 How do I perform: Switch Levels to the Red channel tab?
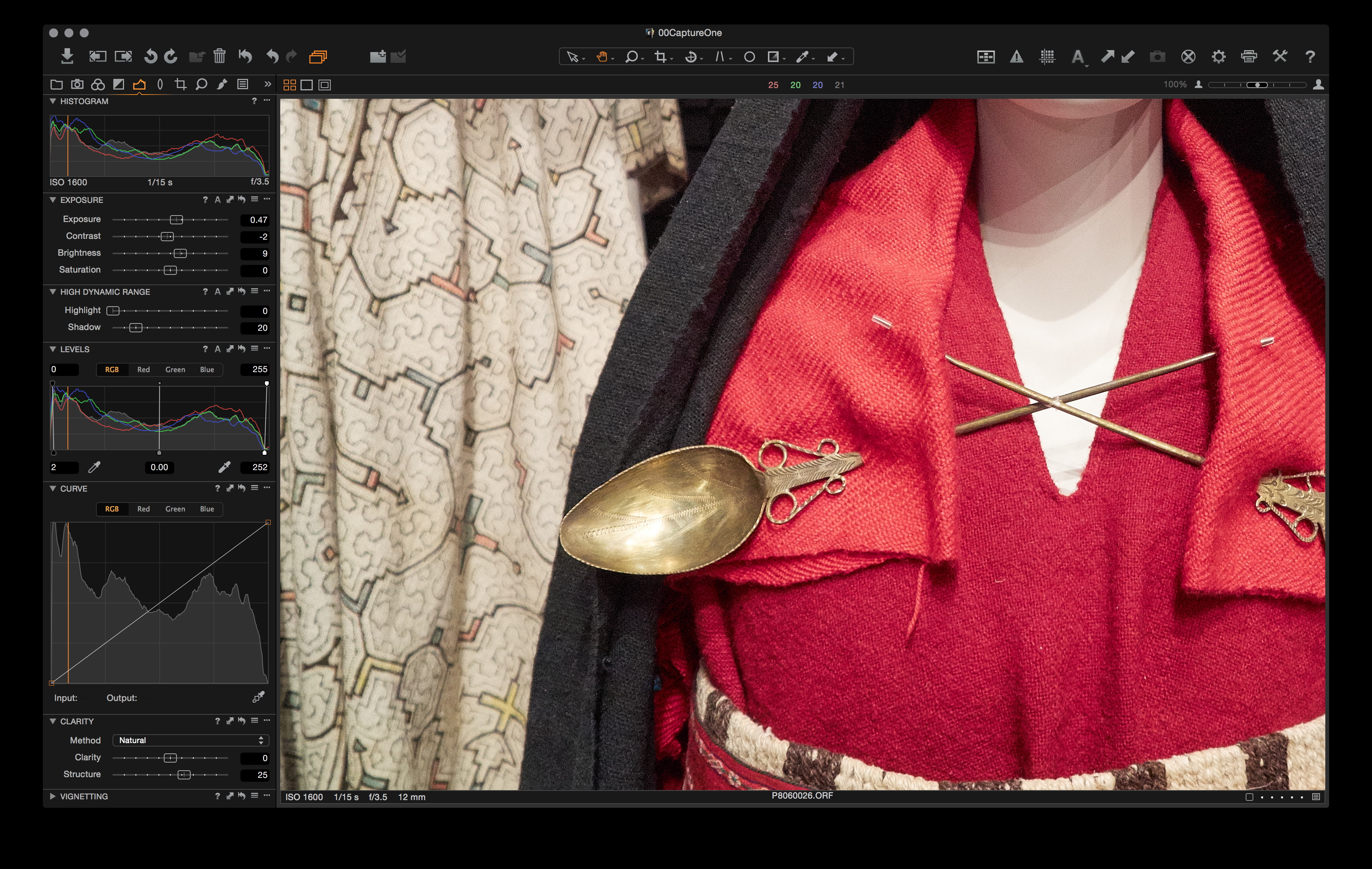coord(144,369)
